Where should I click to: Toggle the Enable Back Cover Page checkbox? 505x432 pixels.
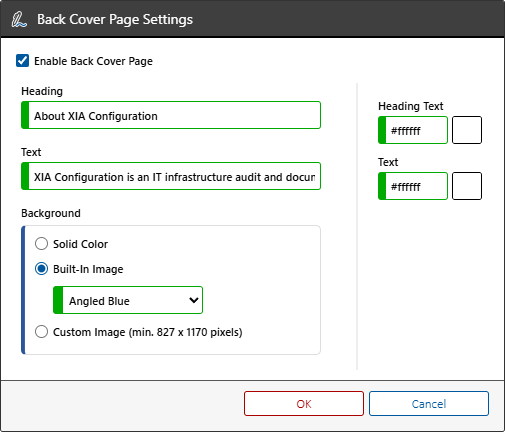[22, 61]
